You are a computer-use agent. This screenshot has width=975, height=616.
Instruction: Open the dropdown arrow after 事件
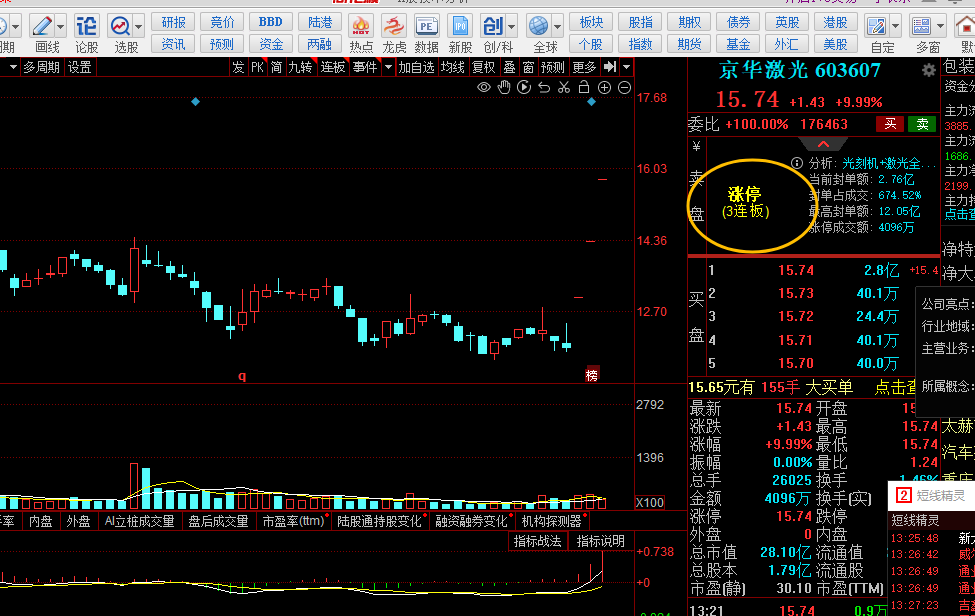pyautogui.click(x=389, y=67)
